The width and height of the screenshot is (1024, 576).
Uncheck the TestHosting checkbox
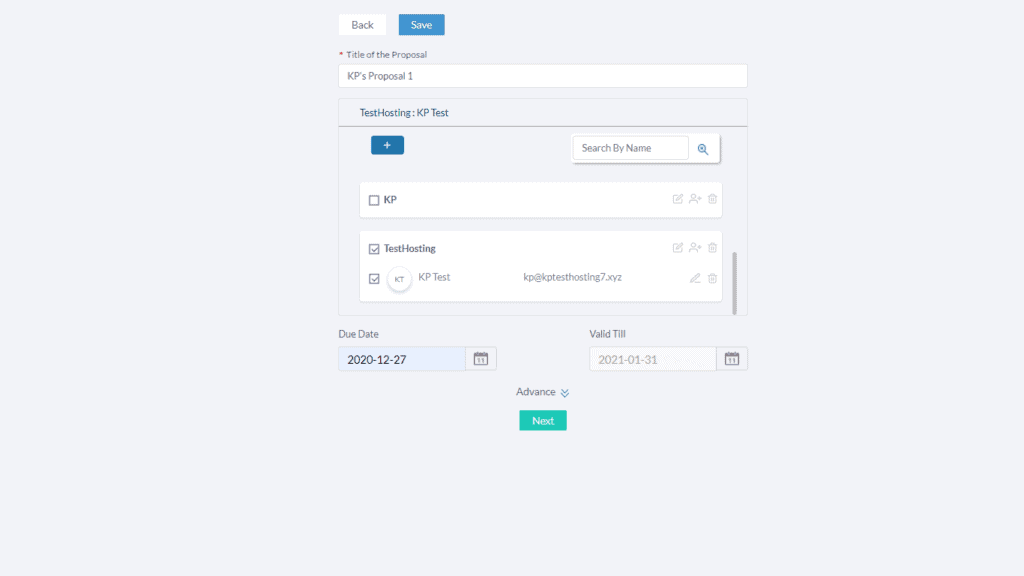[375, 248]
